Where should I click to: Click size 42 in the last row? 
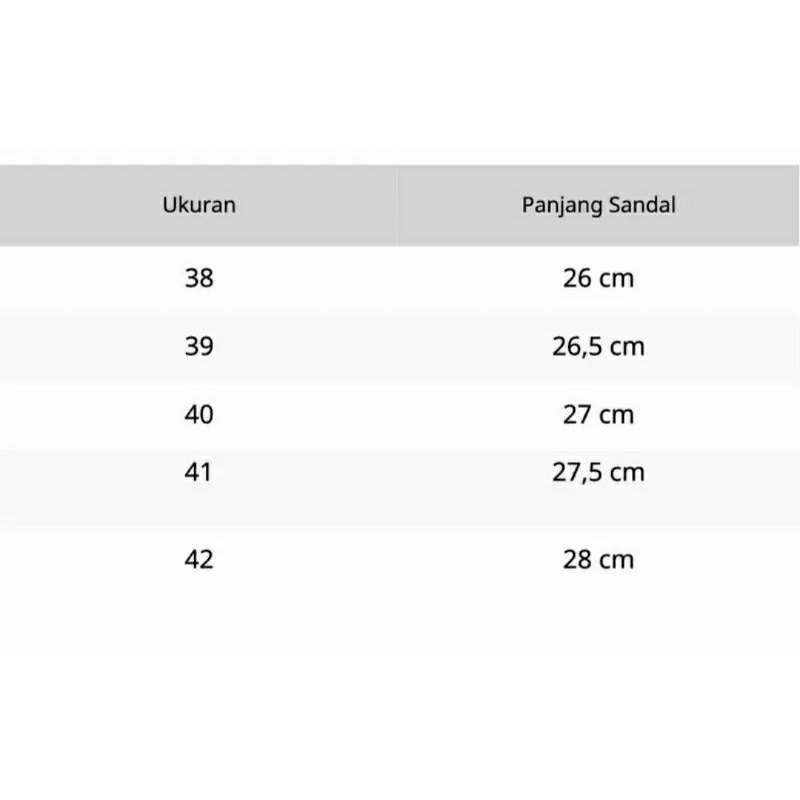click(199, 559)
